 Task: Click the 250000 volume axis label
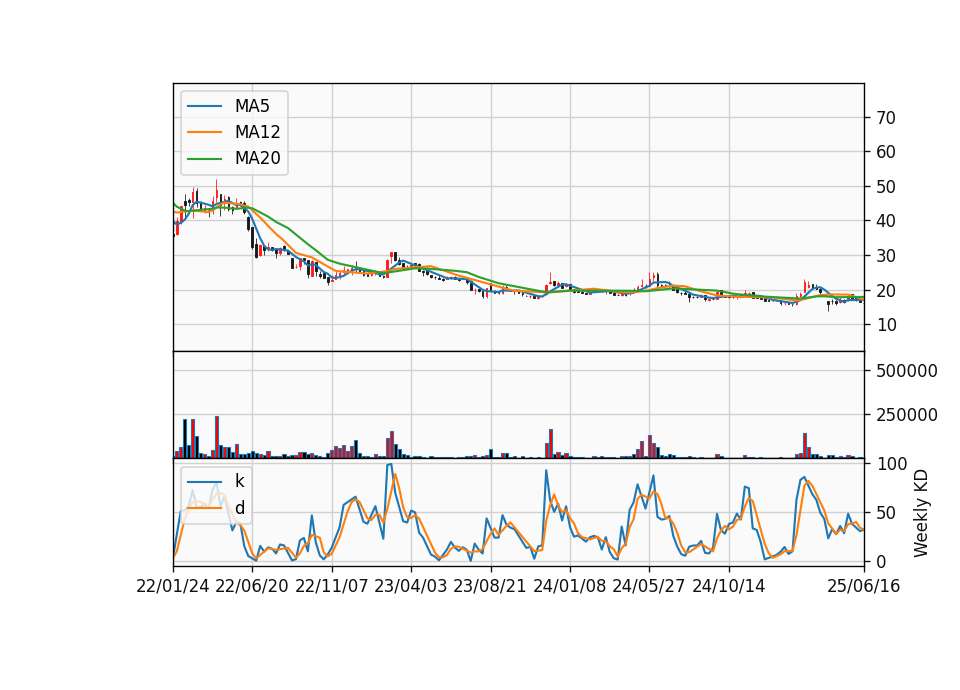[907, 415]
